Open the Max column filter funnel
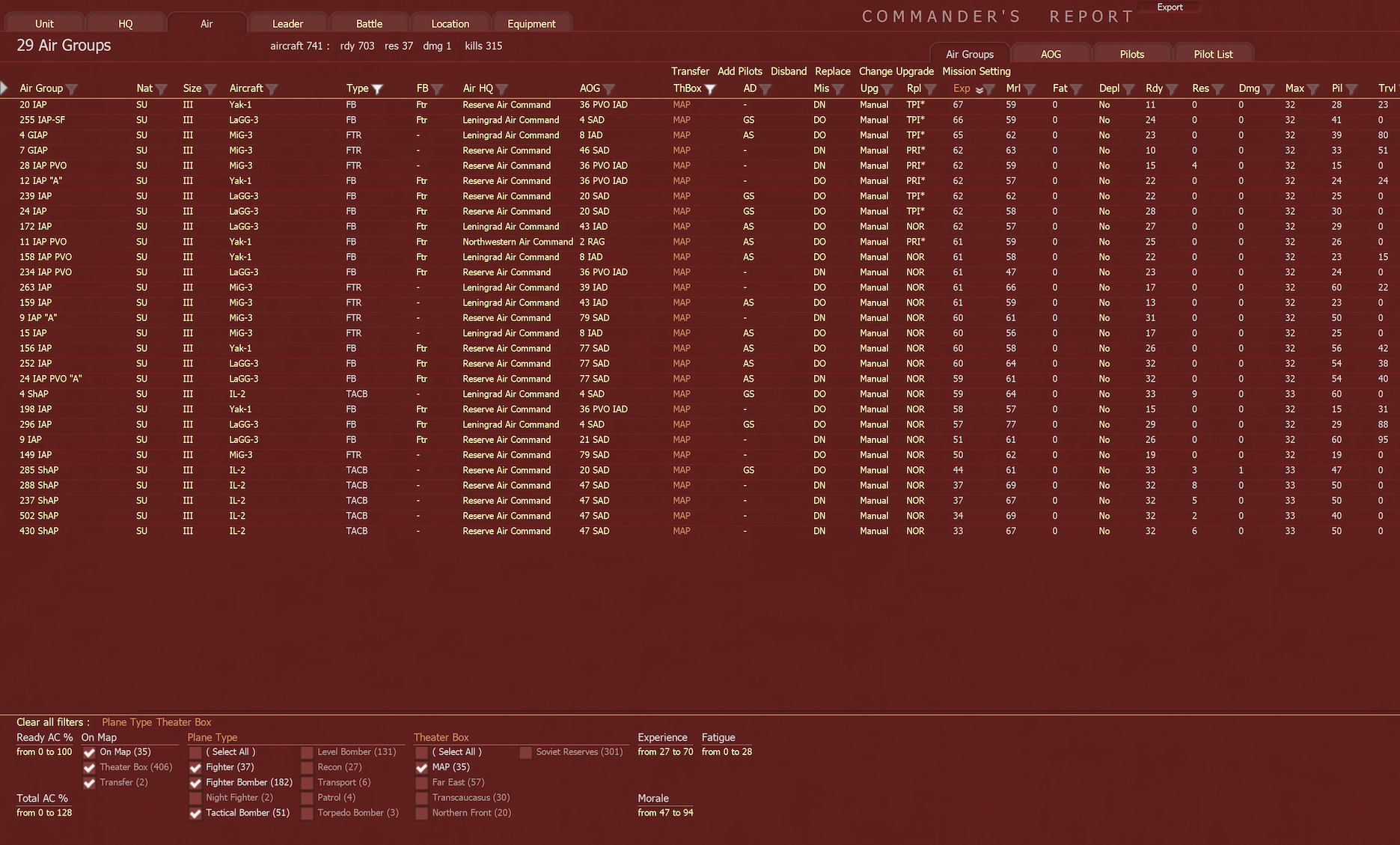Viewport: 1400px width, 845px height. (1313, 89)
